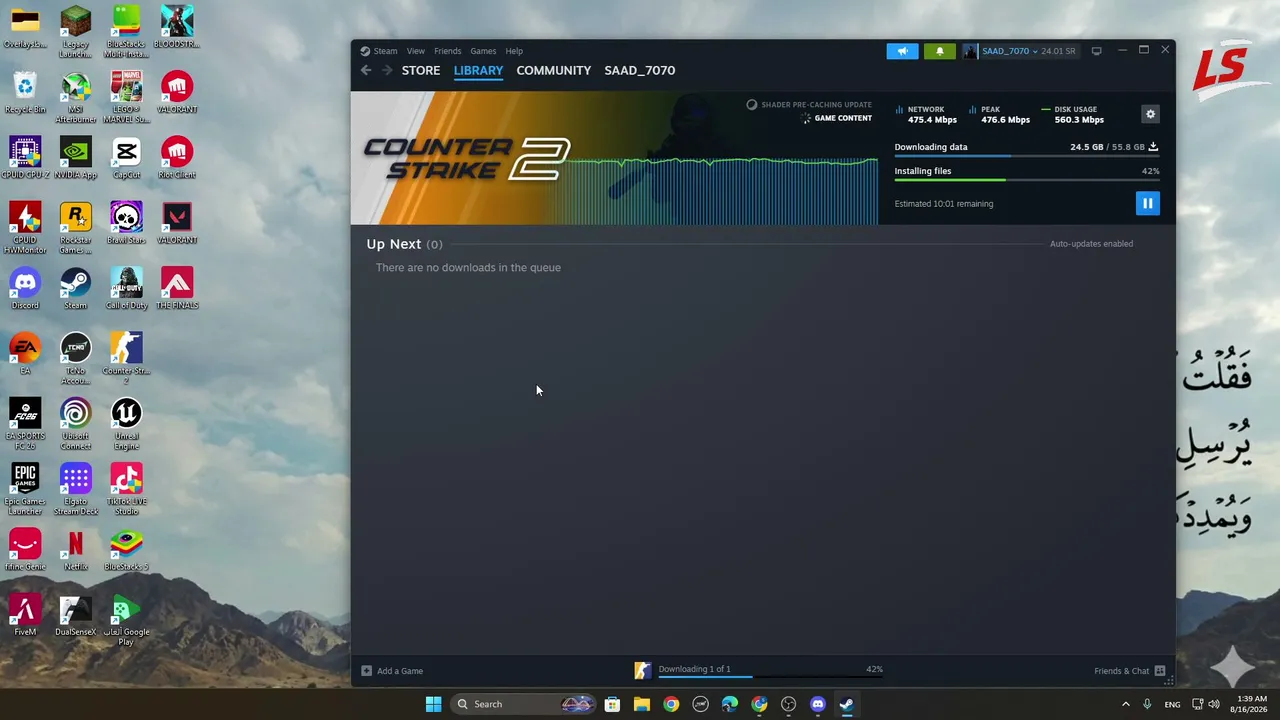
Task: Select the Recycle Bin desktop icon
Action: 25,94
